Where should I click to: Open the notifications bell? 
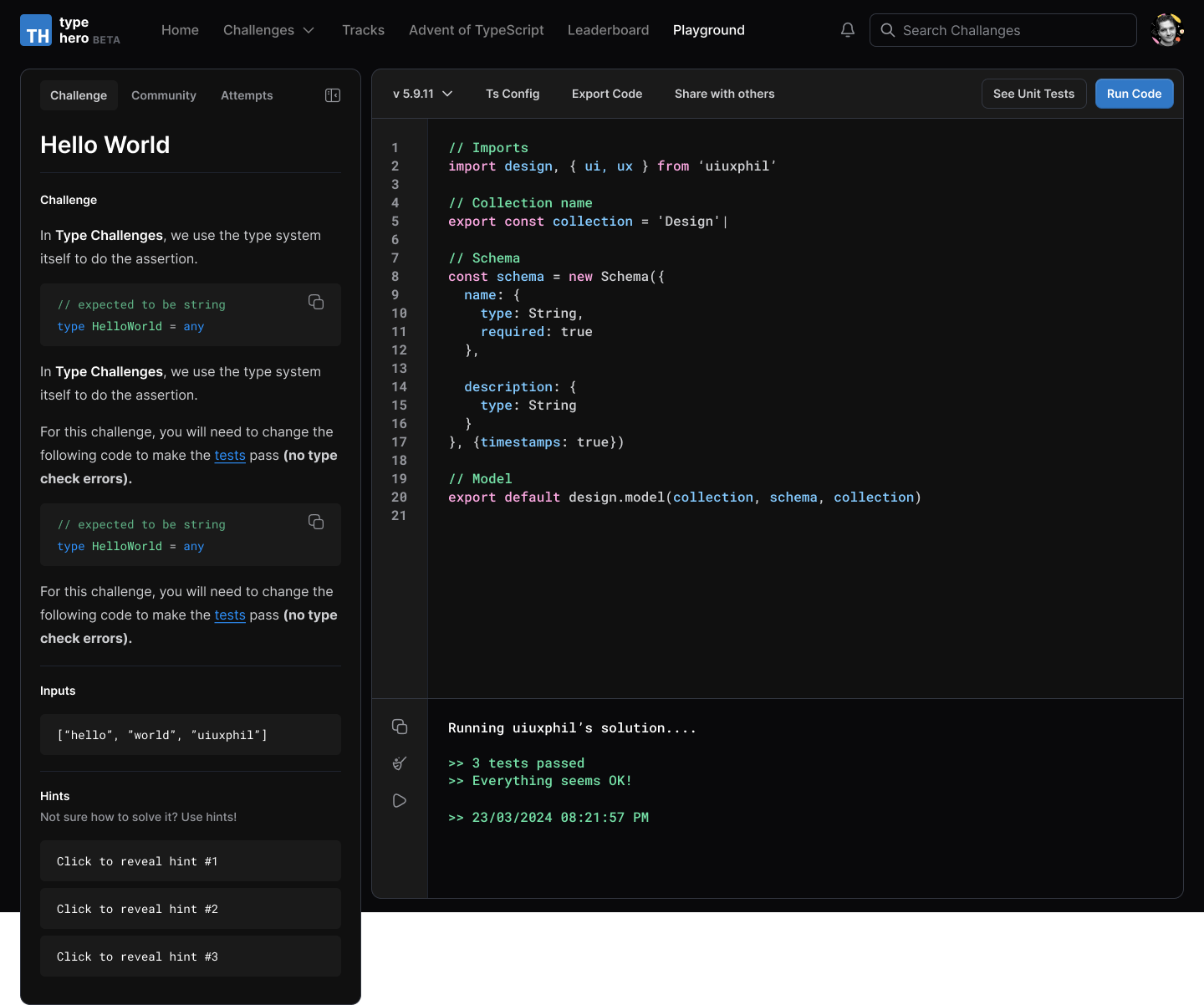[x=847, y=30]
